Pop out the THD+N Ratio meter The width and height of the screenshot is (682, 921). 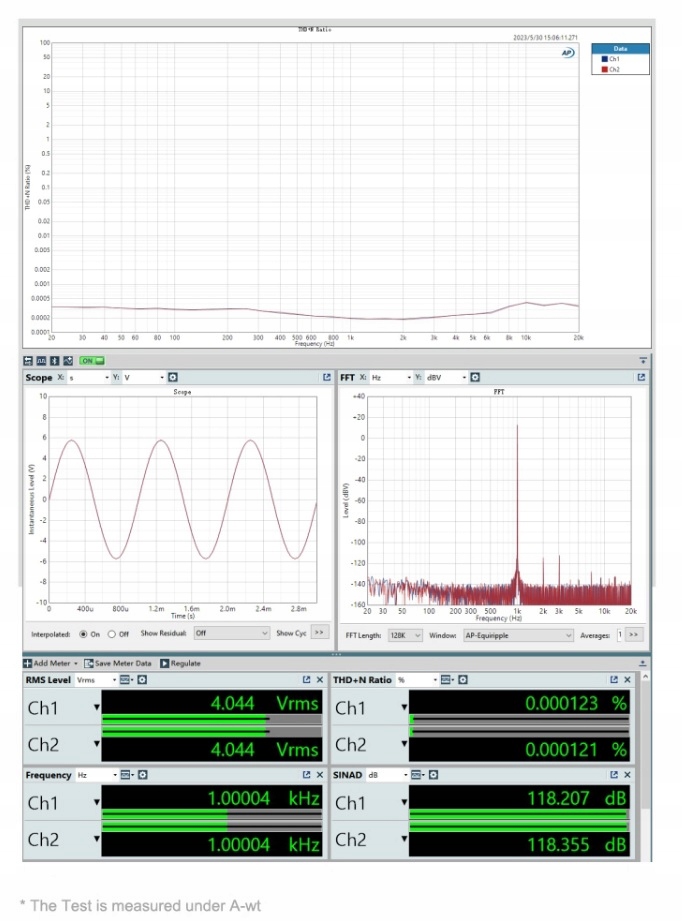click(x=614, y=680)
